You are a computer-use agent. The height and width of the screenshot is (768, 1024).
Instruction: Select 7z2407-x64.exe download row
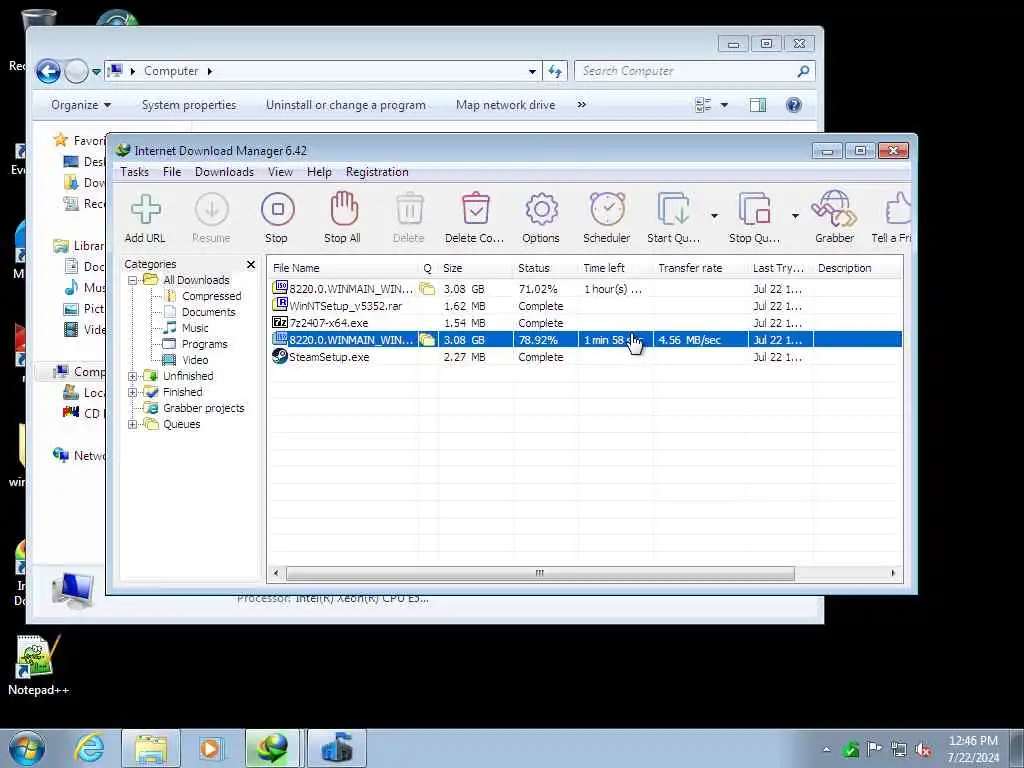pos(584,323)
